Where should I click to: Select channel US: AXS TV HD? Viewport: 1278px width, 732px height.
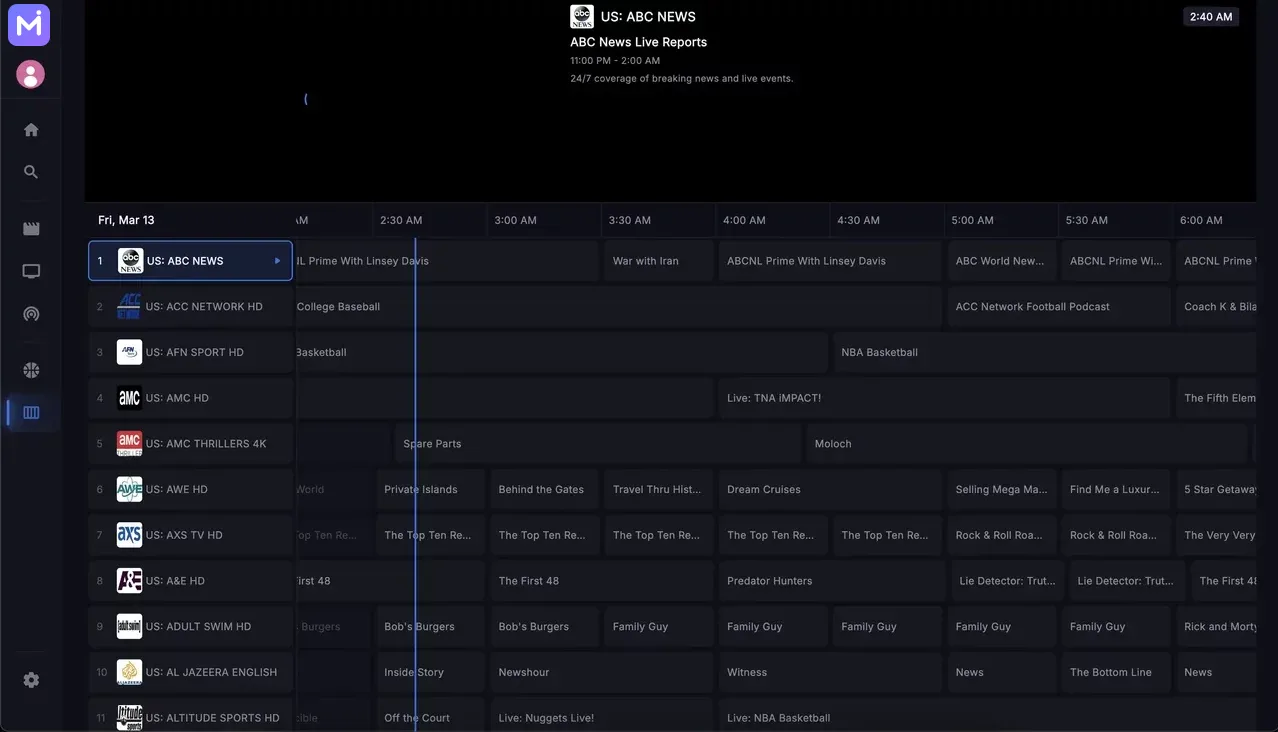(x=190, y=535)
